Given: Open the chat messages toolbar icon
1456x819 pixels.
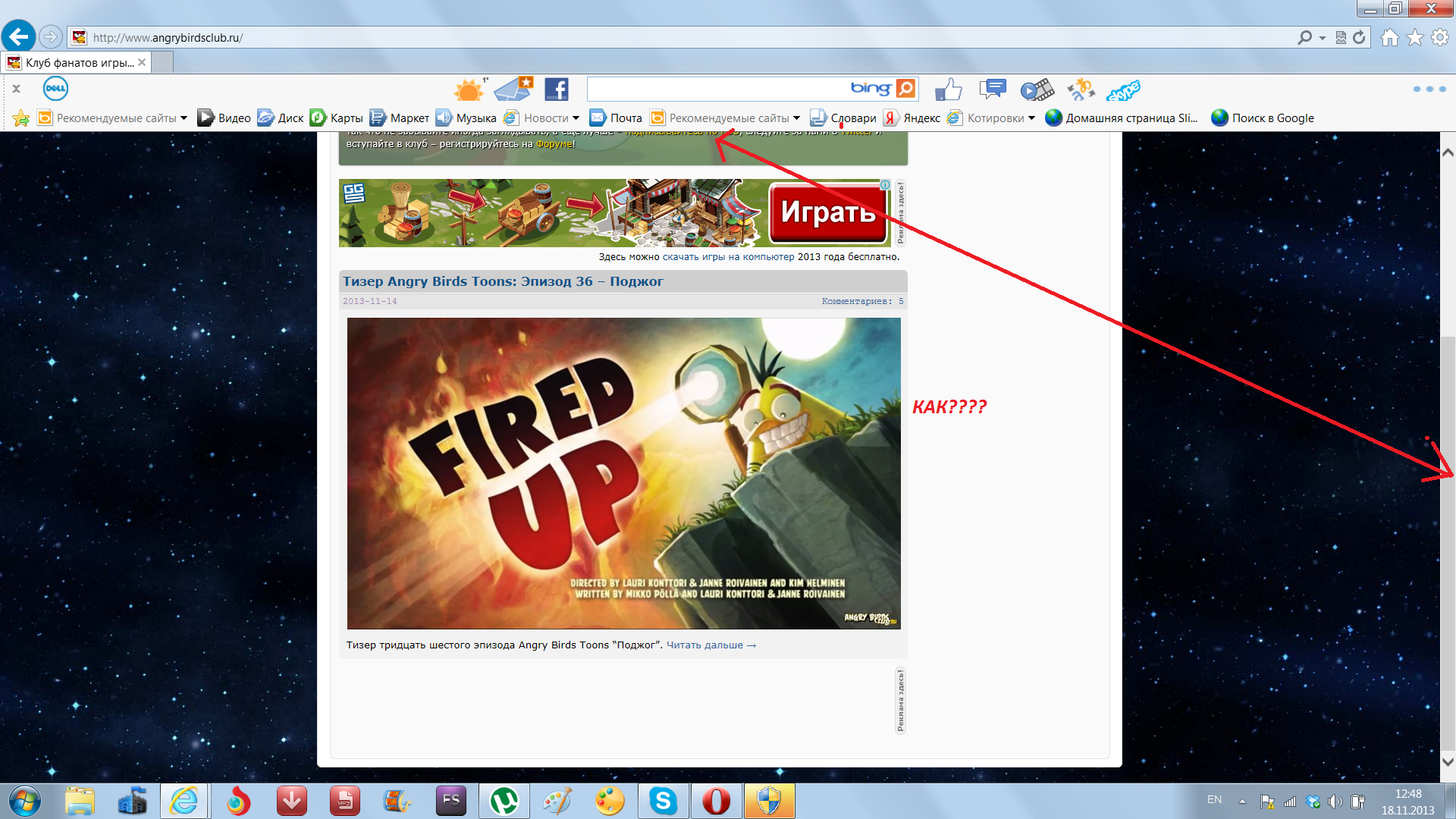Looking at the screenshot, I should [x=992, y=89].
